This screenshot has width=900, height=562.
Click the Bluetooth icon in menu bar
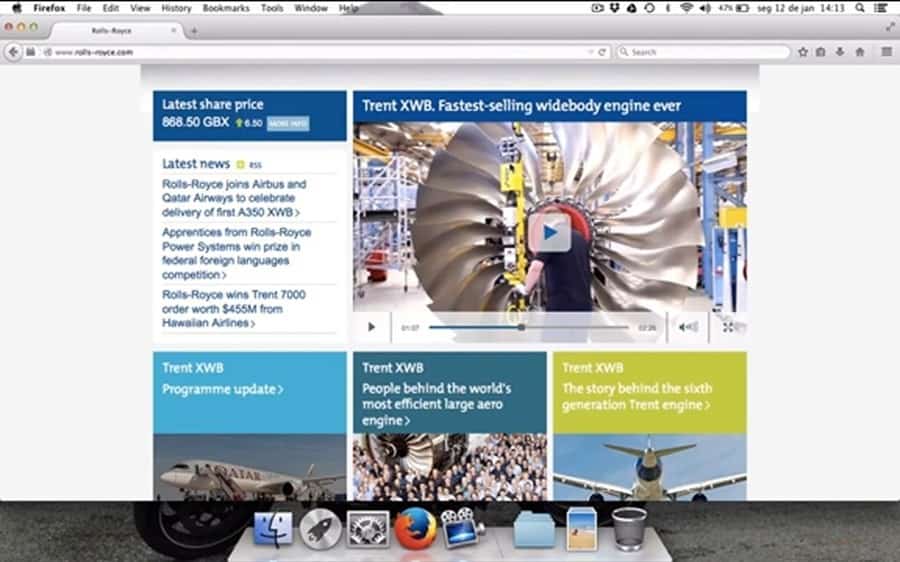[668, 8]
